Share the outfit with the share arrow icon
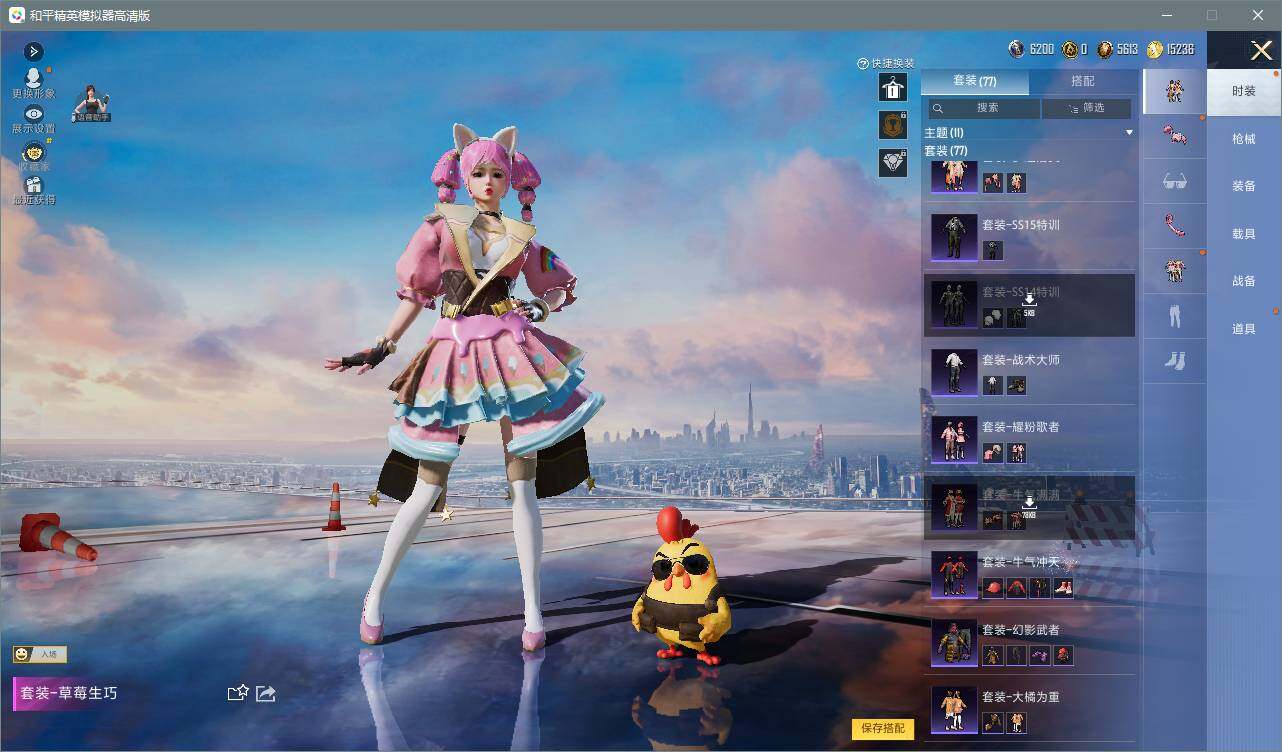Screen dimensions: 1282x752 pyautogui.click(x=266, y=693)
